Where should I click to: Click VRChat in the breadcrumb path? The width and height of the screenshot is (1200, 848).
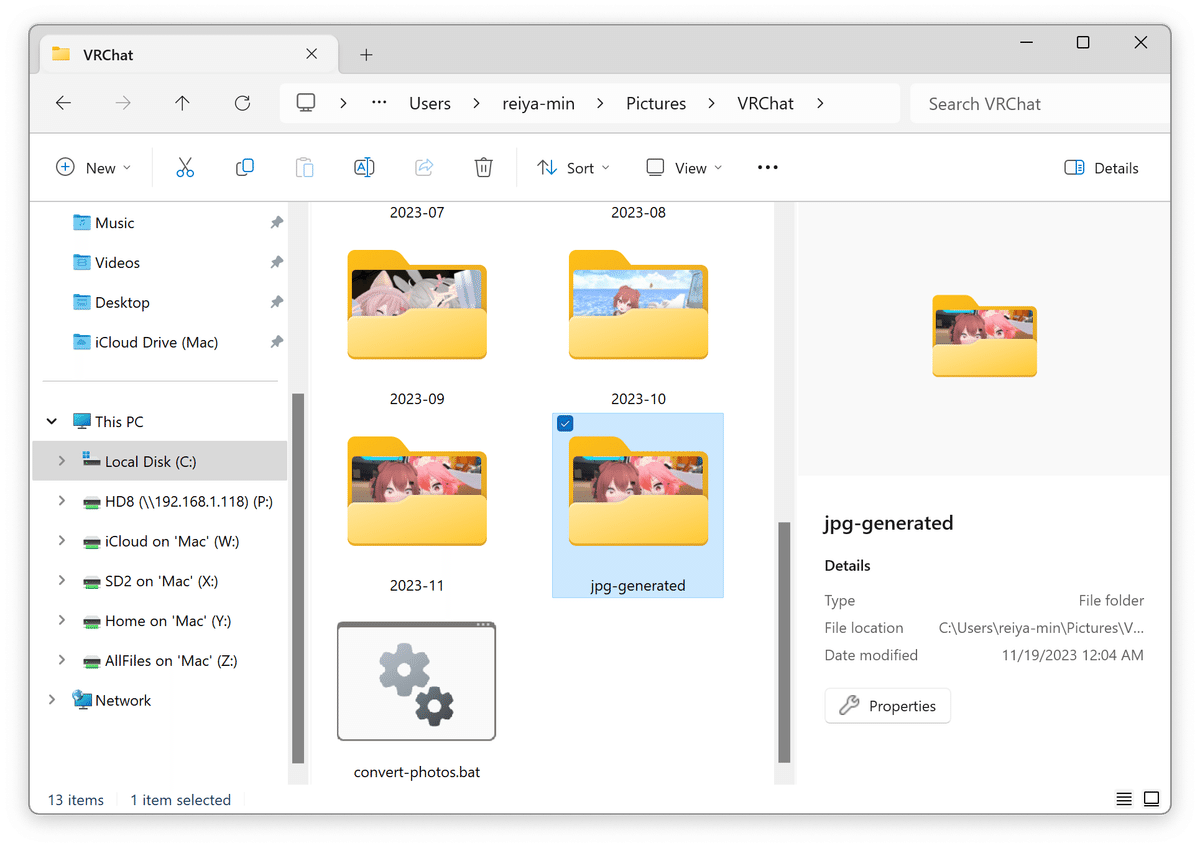point(765,103)
